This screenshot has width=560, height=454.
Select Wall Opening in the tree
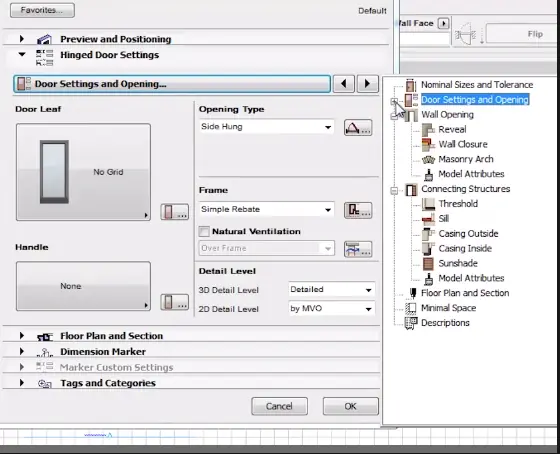pos(448,115)
